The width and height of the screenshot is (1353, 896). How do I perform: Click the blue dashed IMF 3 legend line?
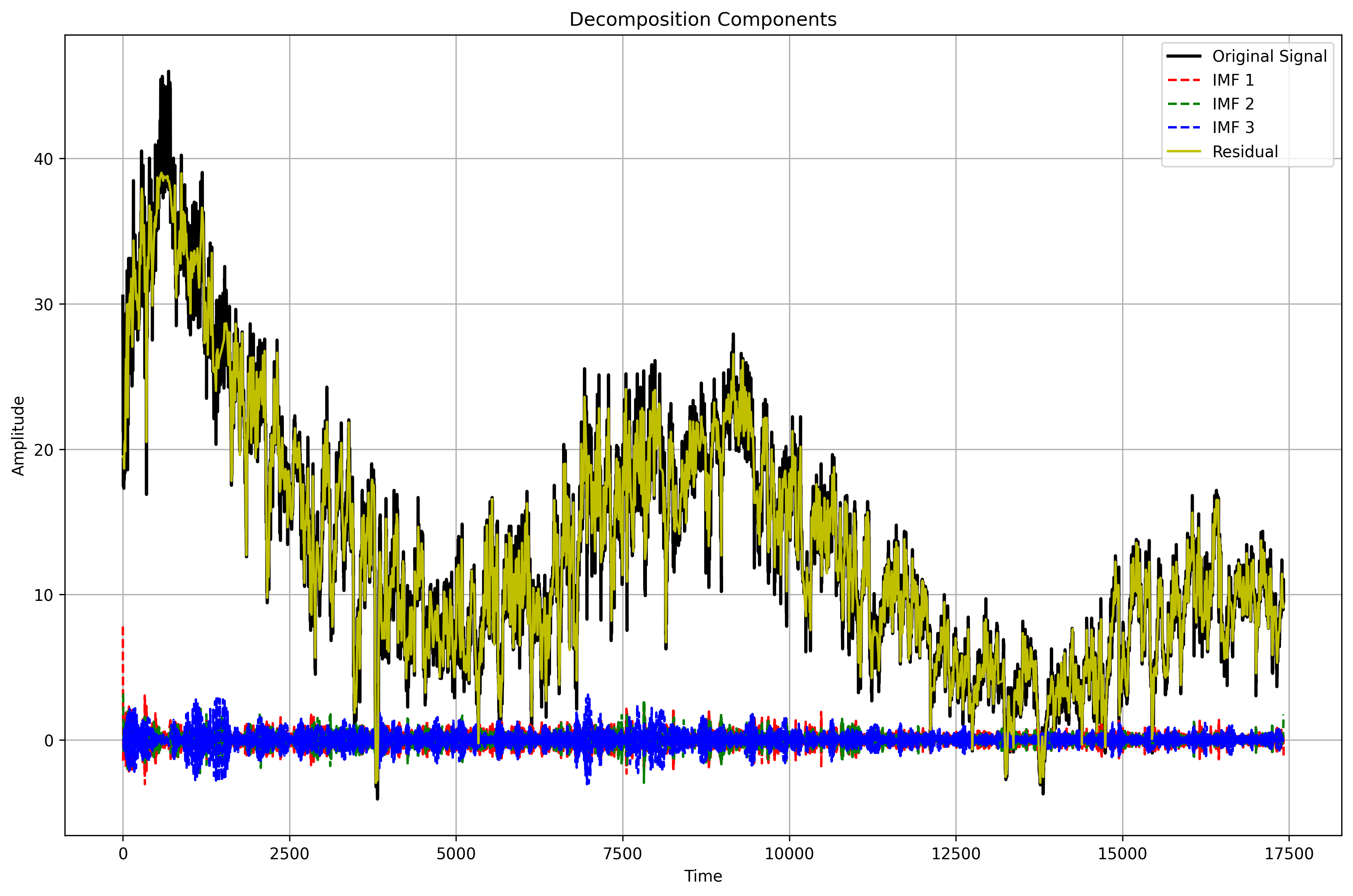click(x=1183, y=127)
